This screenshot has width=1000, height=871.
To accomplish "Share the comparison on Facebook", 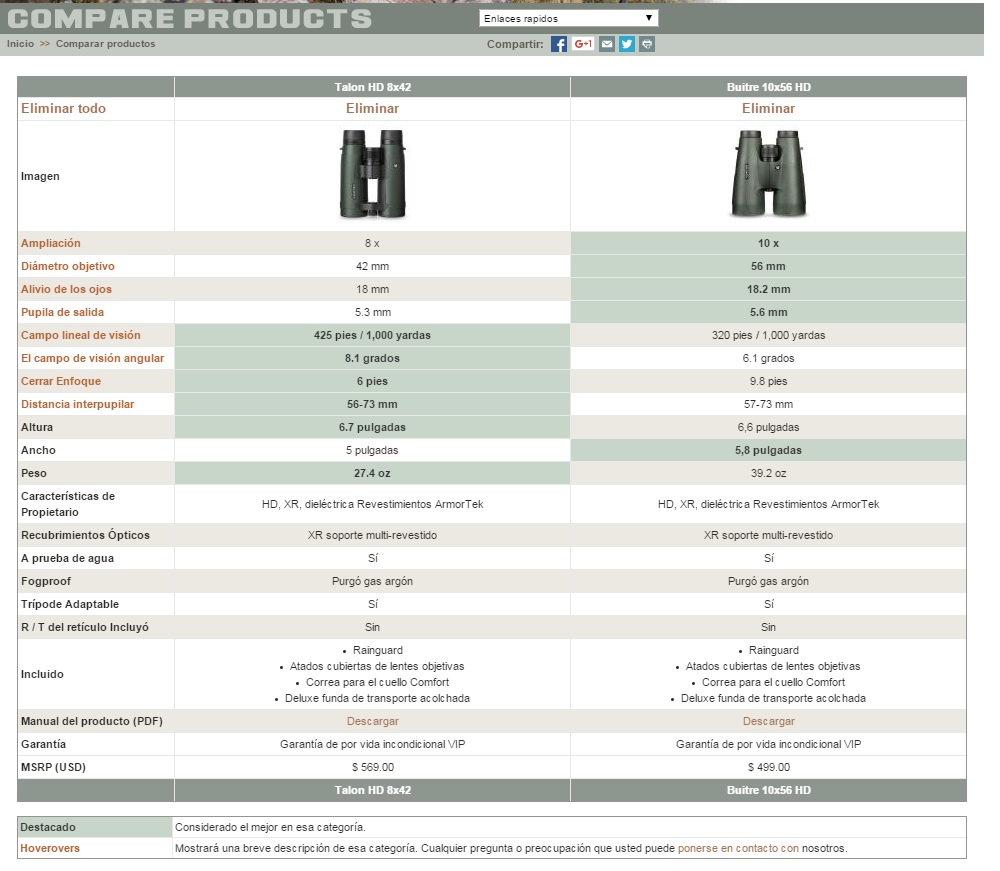I will click(559, 44).
